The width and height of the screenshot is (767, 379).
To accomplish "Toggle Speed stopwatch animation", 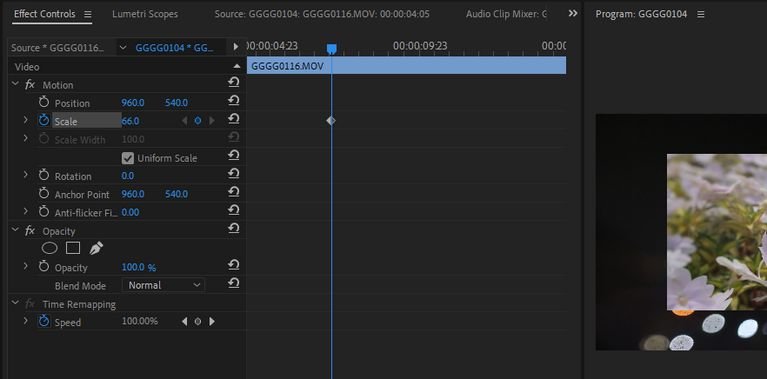I will point(44,322).
